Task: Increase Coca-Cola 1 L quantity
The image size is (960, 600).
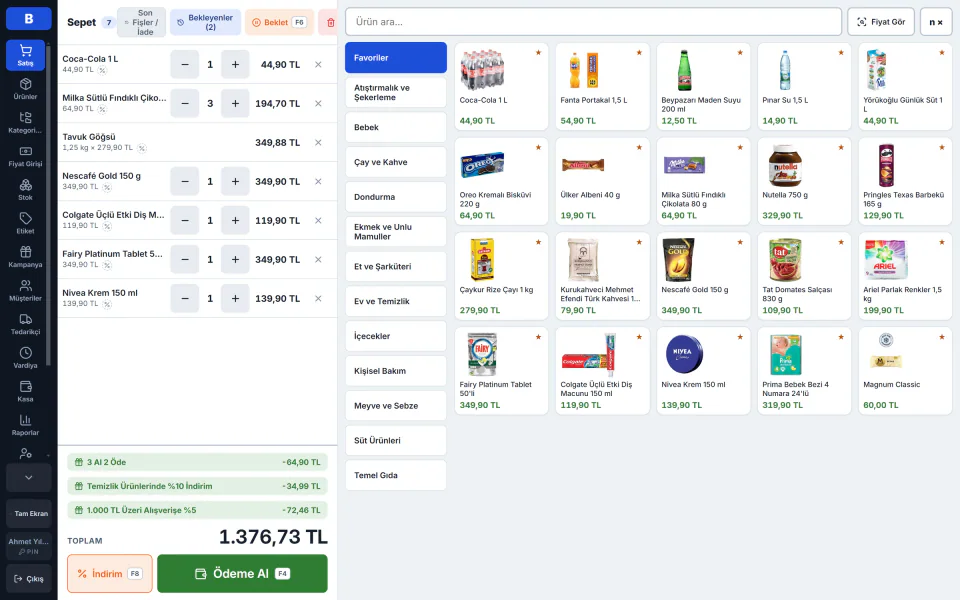Action: tap(235, 64)
